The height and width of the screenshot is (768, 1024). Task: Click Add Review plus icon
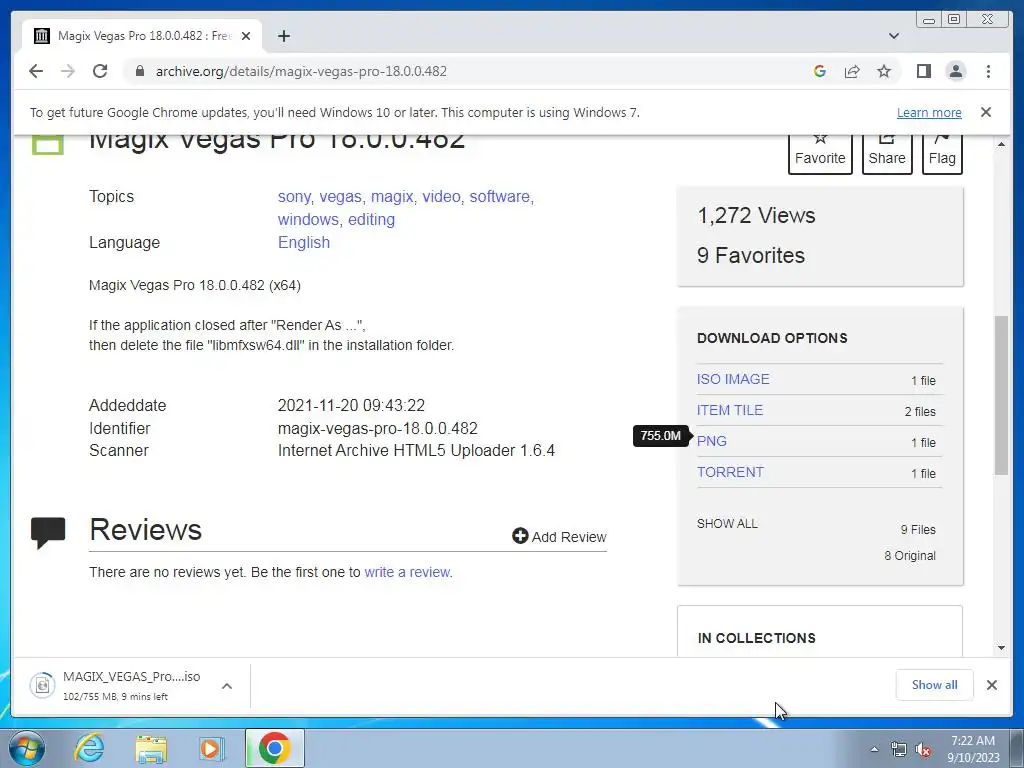point(520,536)
